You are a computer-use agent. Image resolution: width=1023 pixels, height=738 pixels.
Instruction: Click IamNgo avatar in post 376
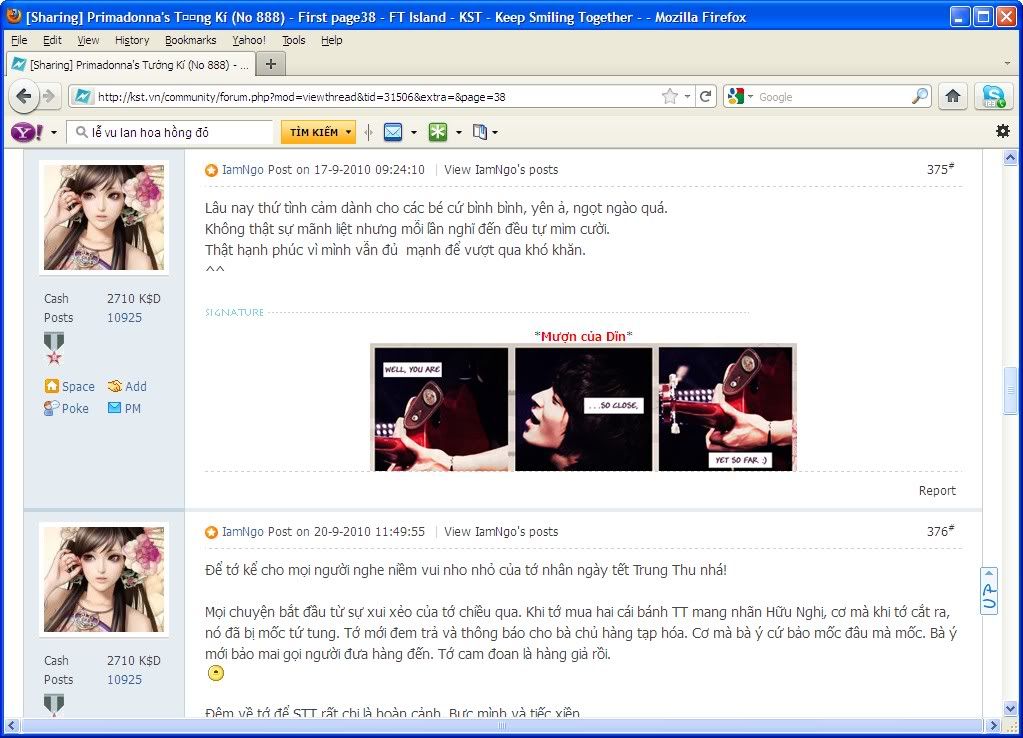coord(104,579)
